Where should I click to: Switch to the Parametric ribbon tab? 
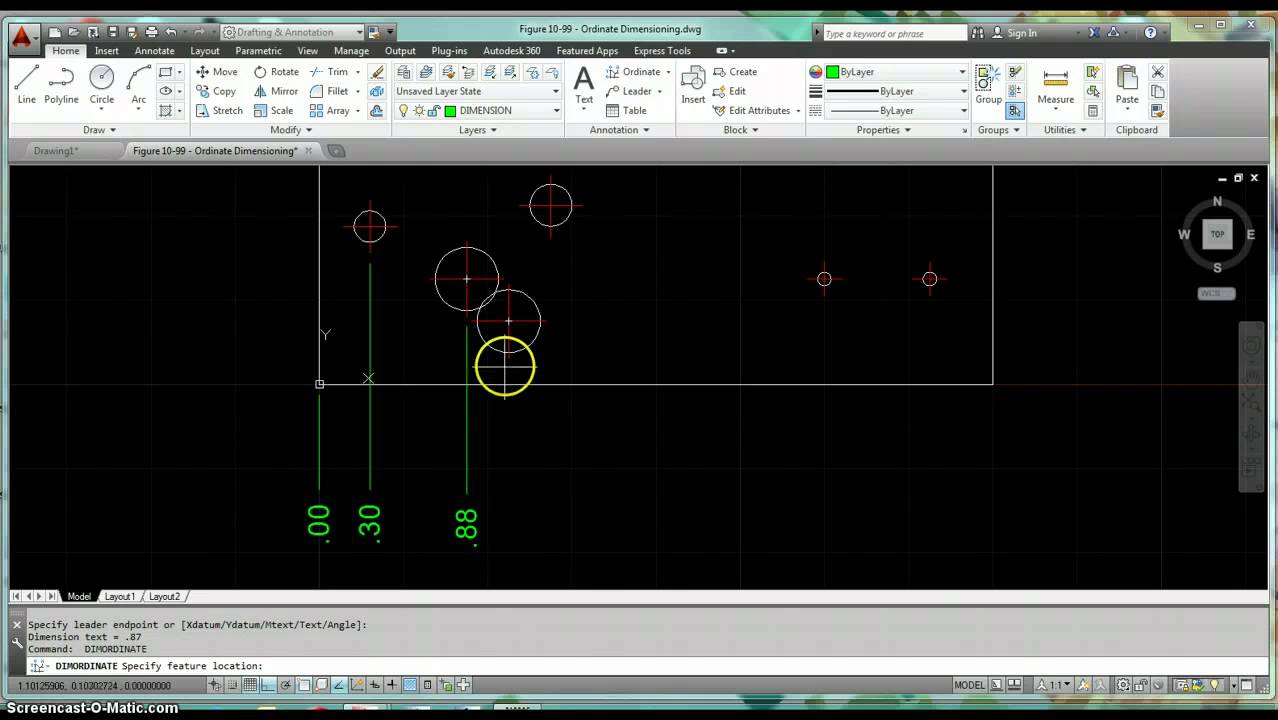[x=258, y=51]
